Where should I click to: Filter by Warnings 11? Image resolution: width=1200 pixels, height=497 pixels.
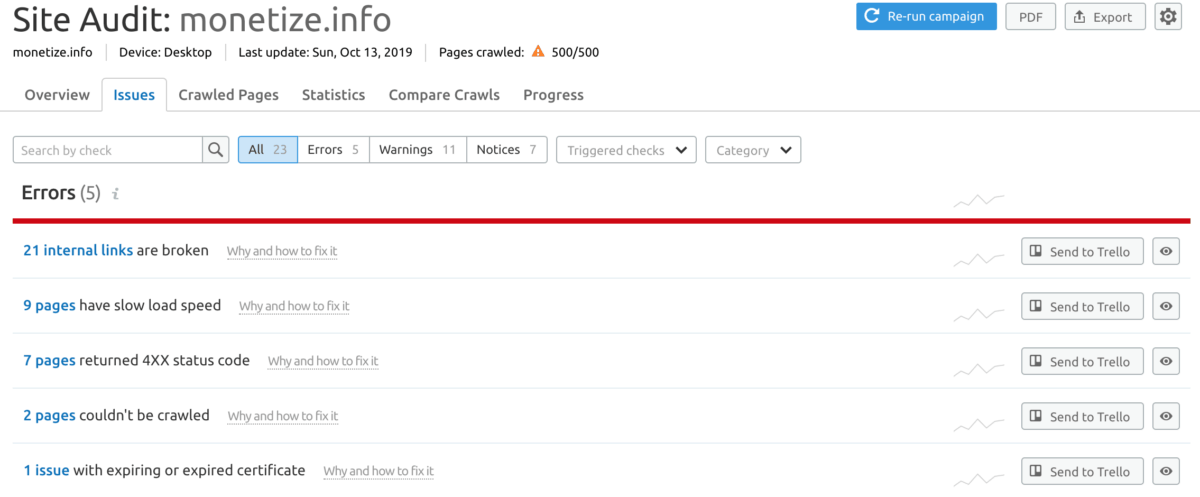(417, 150)
